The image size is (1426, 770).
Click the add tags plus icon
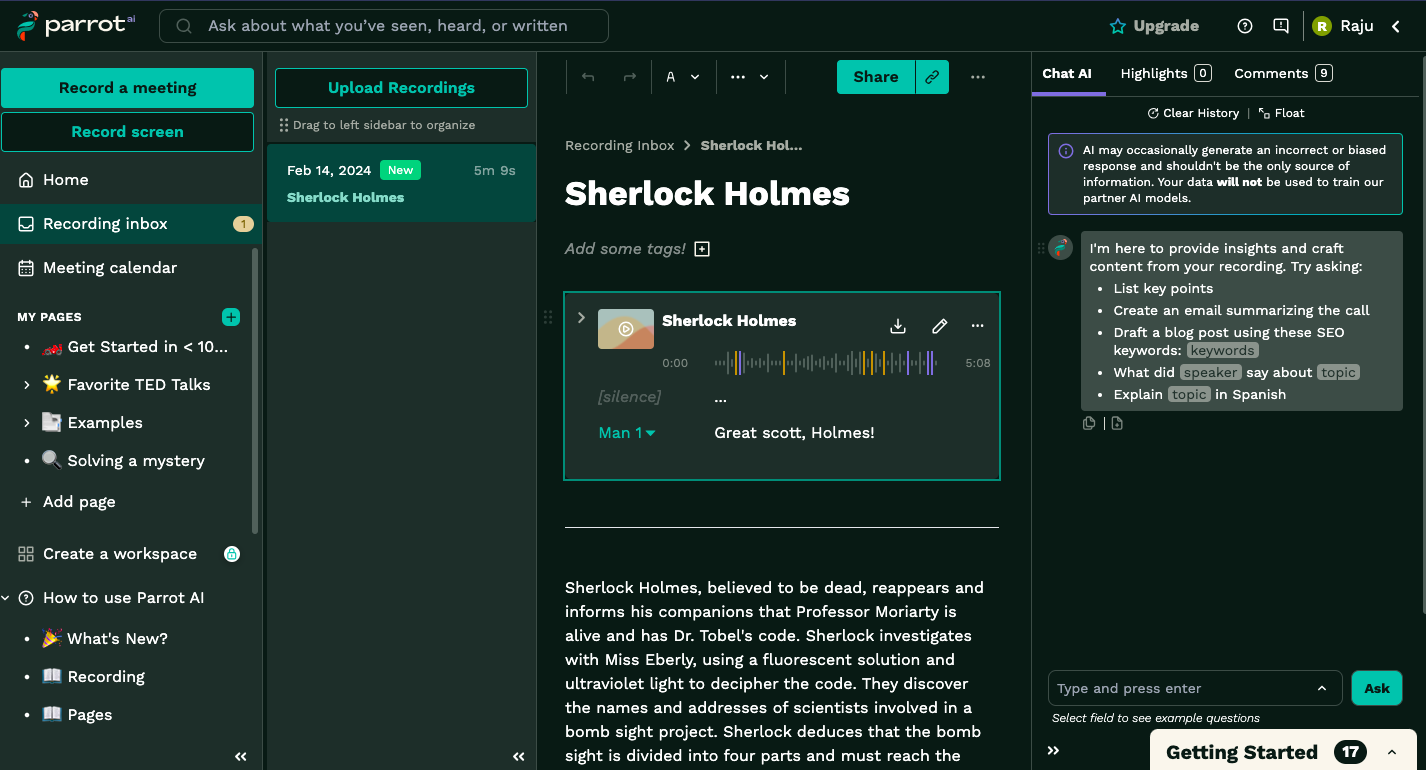702,249
